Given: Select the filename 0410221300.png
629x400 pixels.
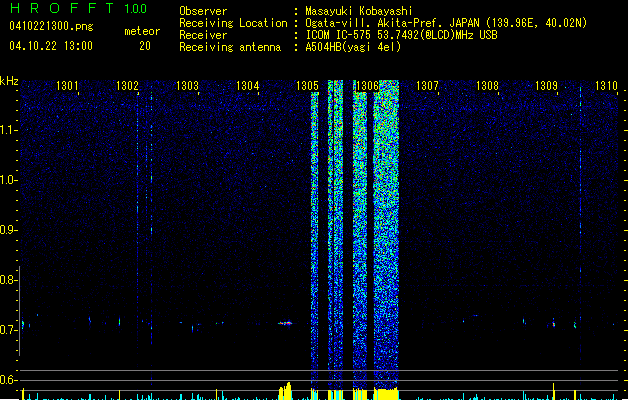Looking at the screenshot, I should tap(51, 26).
